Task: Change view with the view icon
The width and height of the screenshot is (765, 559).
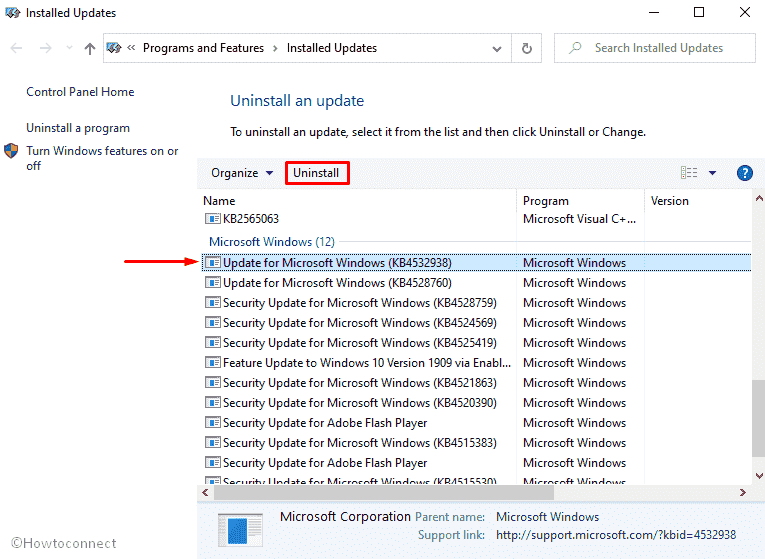Action: tap(689, 173)
